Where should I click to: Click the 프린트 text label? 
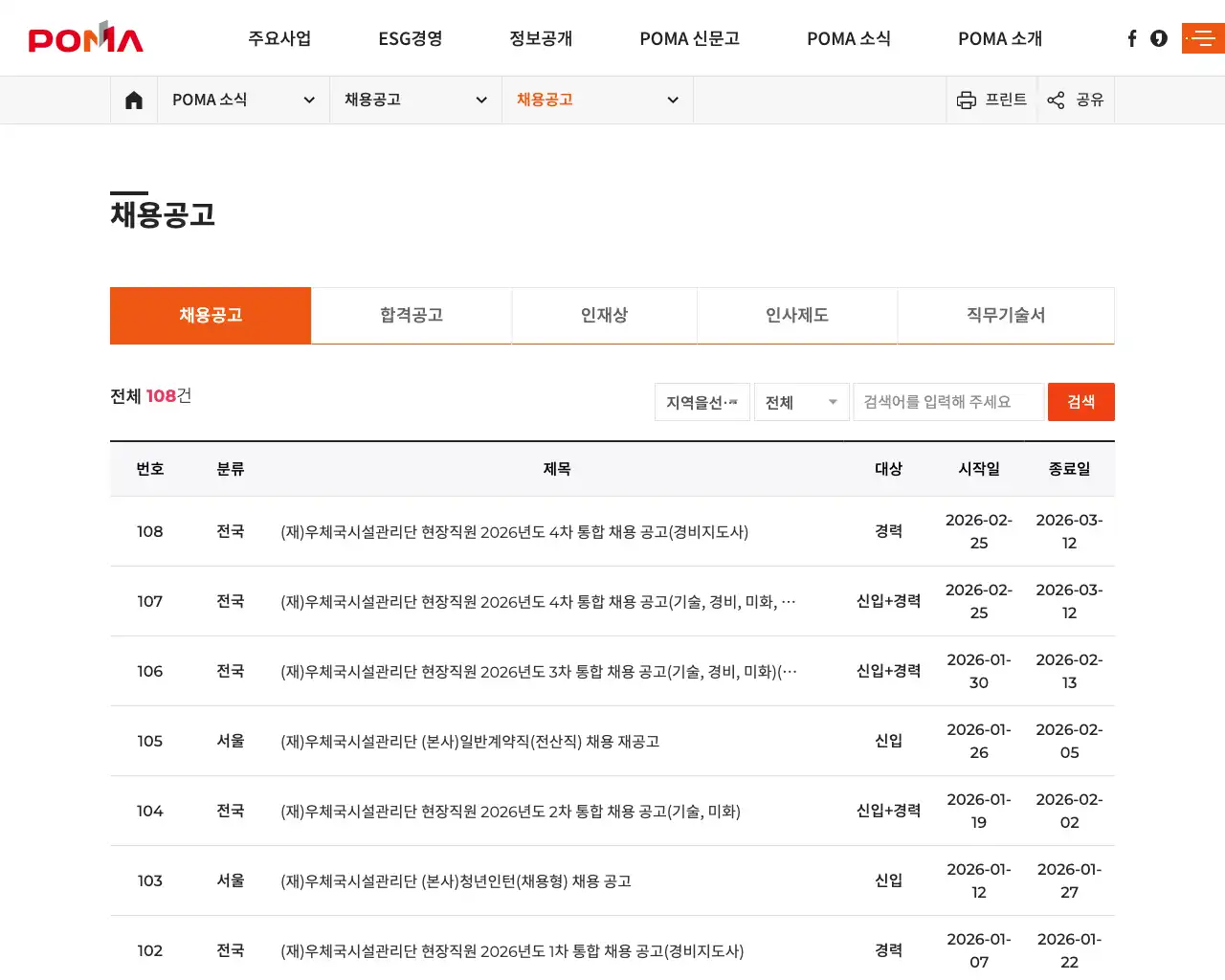coord(1006,100)
